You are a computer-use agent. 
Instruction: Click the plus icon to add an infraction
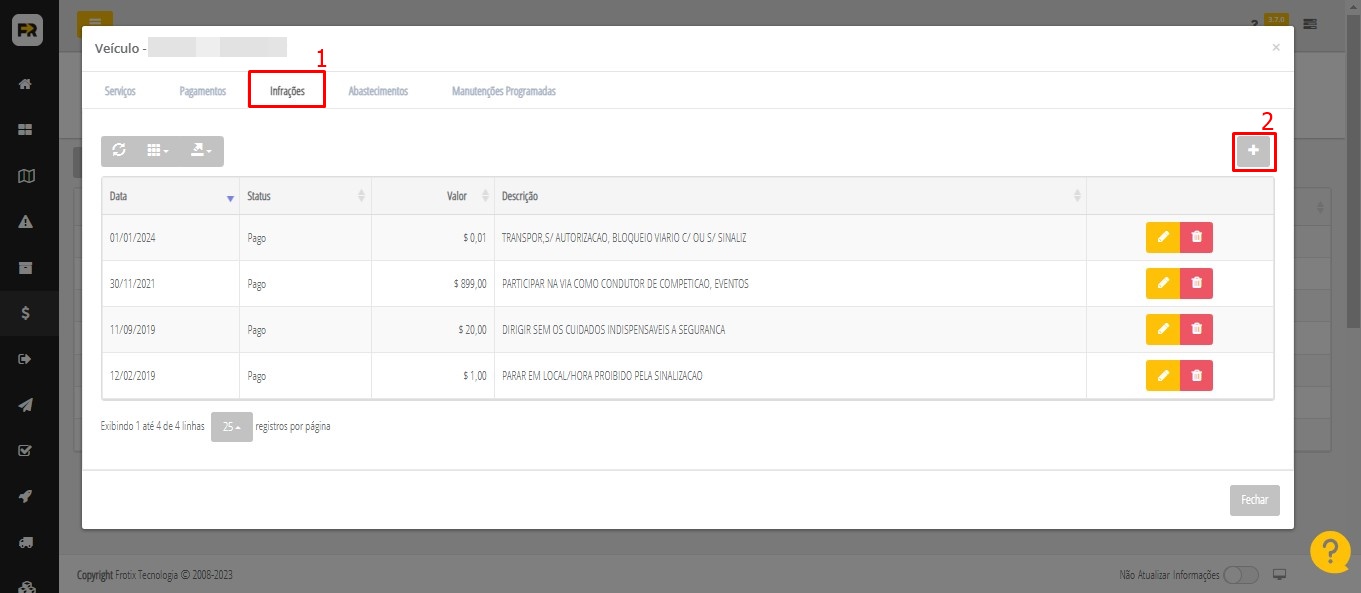coord(1254,151)
